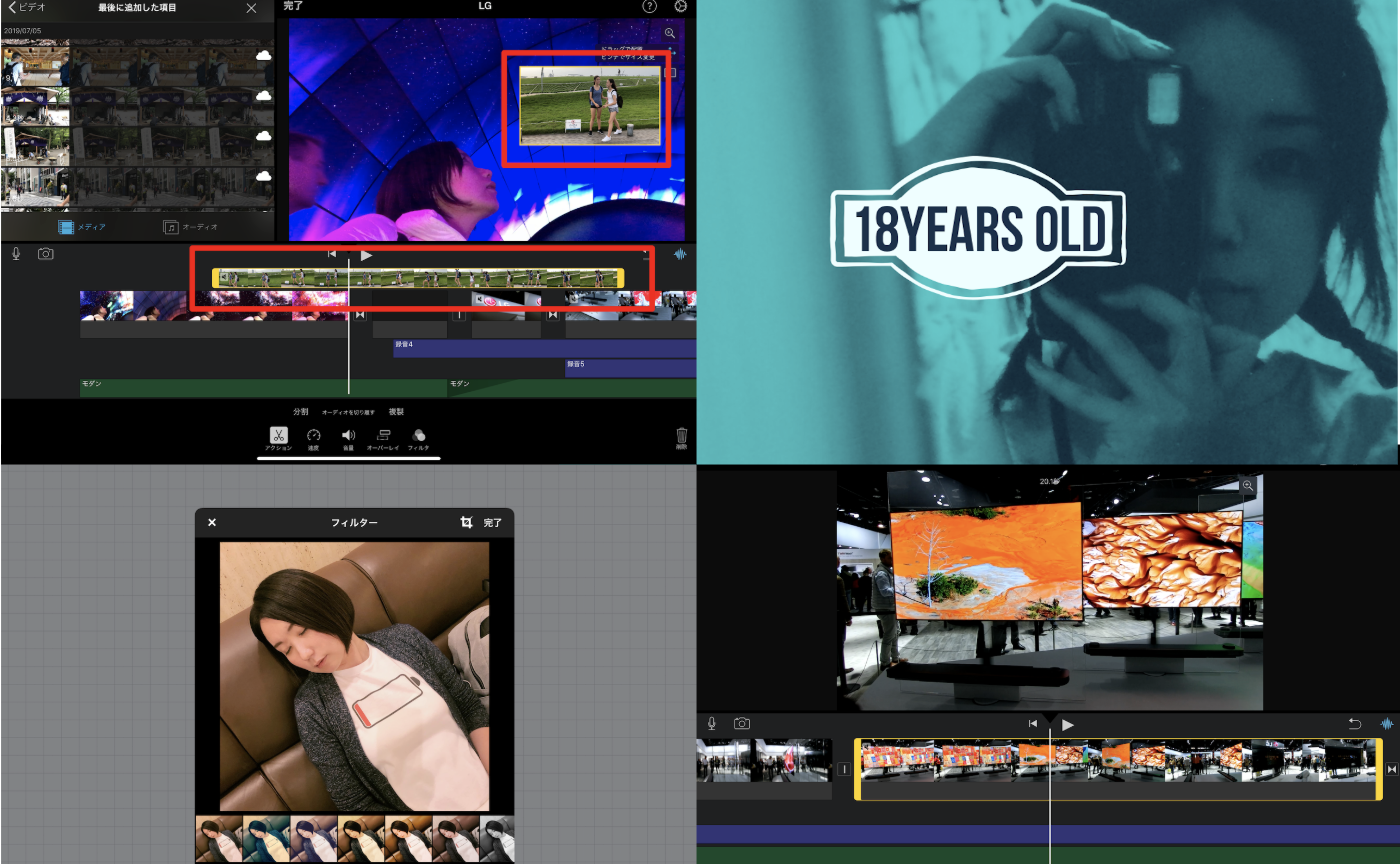Open the 速度 speed tool
The width and height of the screenshot is (1400, 864).
(x=313, y=439)
